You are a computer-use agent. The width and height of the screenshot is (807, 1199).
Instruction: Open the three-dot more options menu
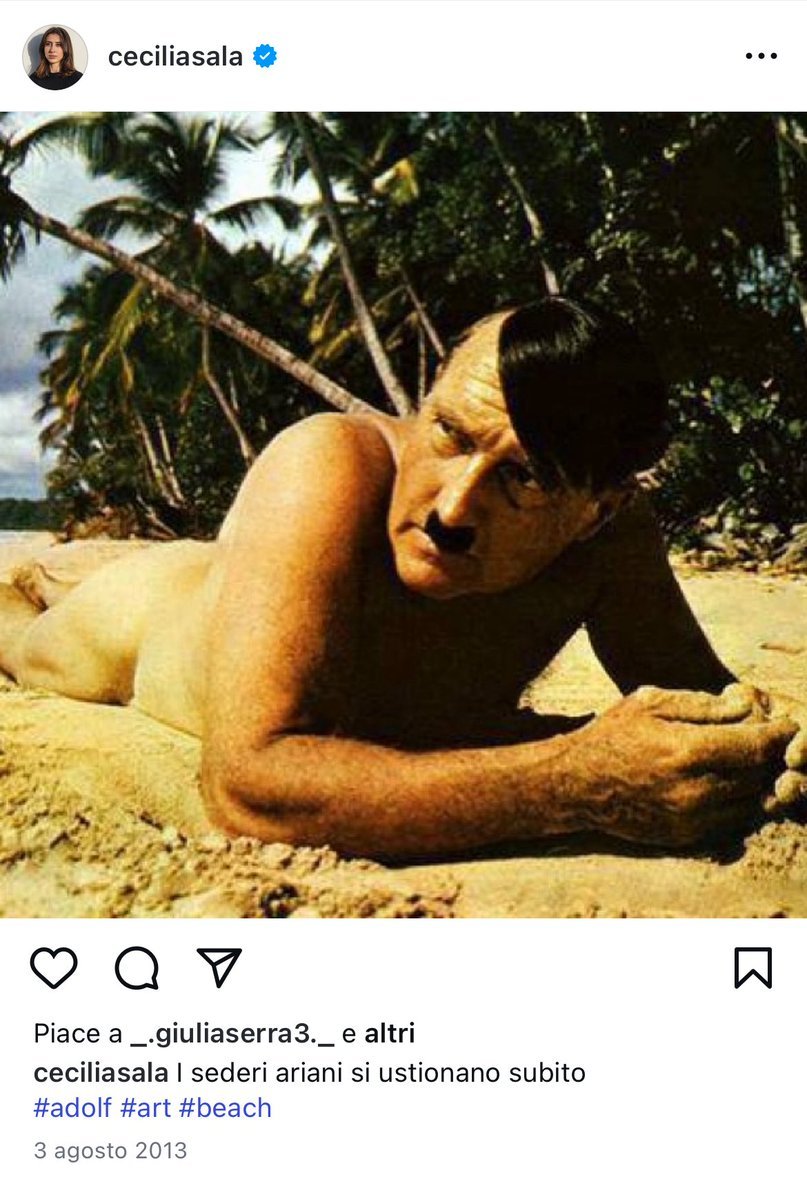point(761,56)
